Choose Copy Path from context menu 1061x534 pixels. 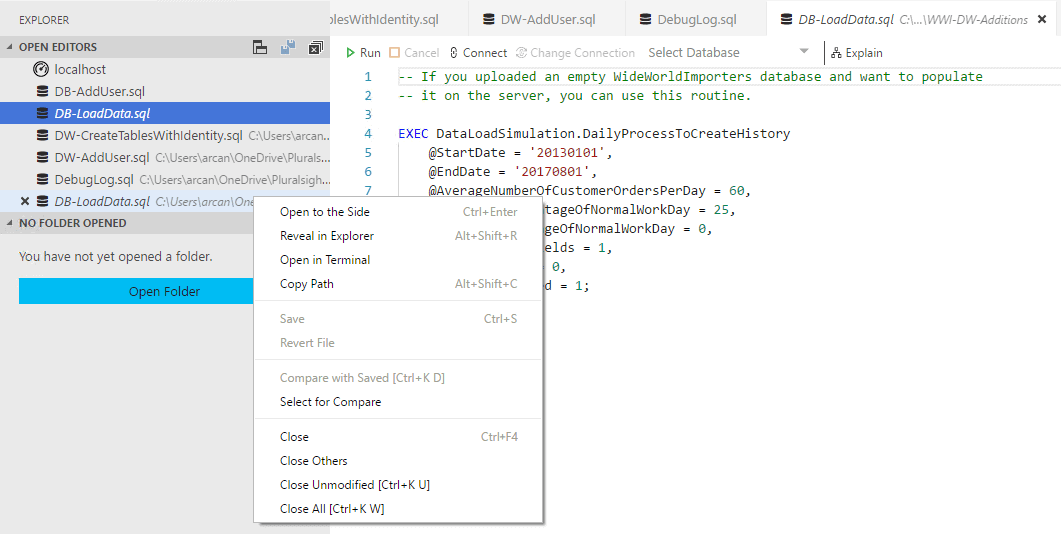pos(307,284)
